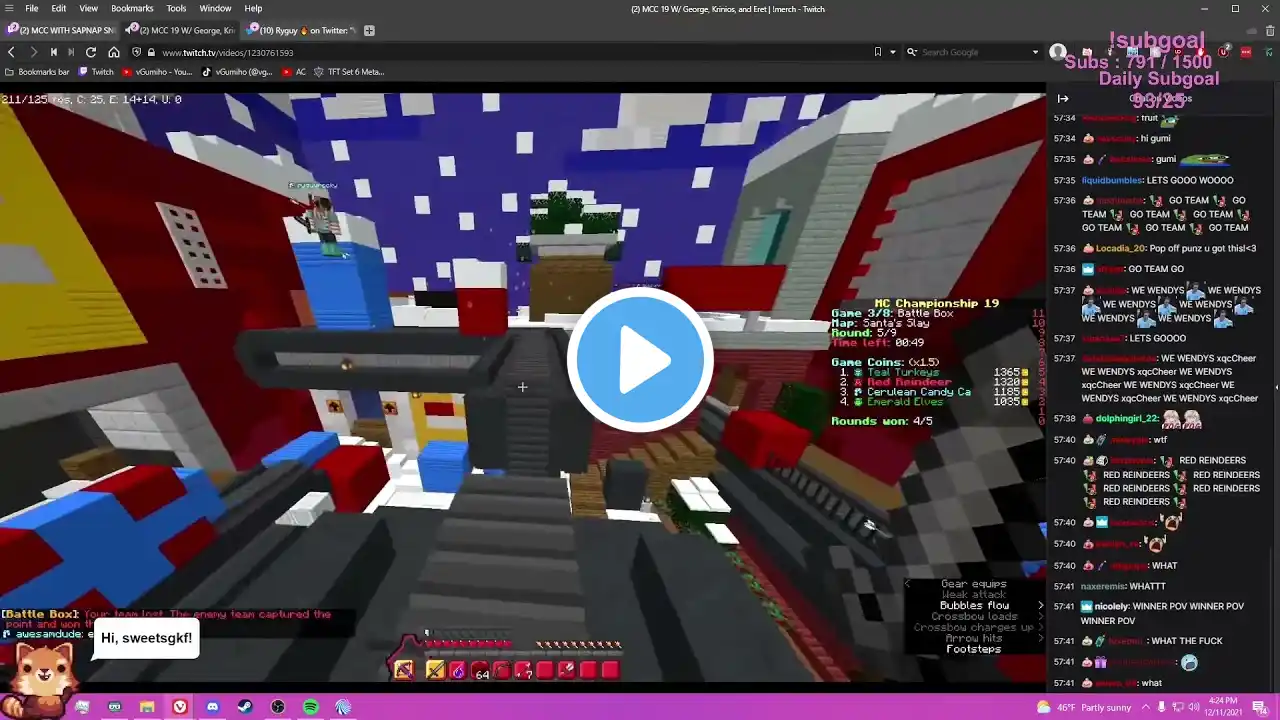Open the search engine selector icon
This screenshot has width=1280, height=720.
pos(912,52)
